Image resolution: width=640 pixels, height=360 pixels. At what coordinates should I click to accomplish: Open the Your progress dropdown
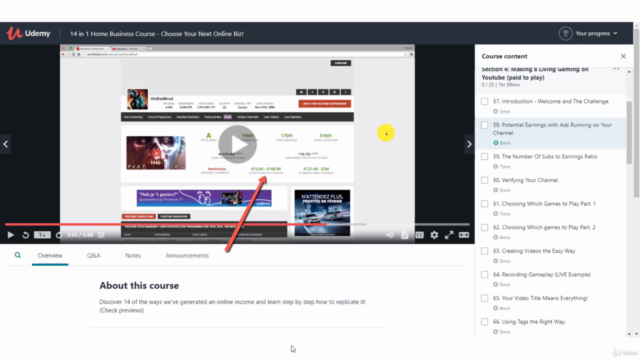(x=596, y=33)
